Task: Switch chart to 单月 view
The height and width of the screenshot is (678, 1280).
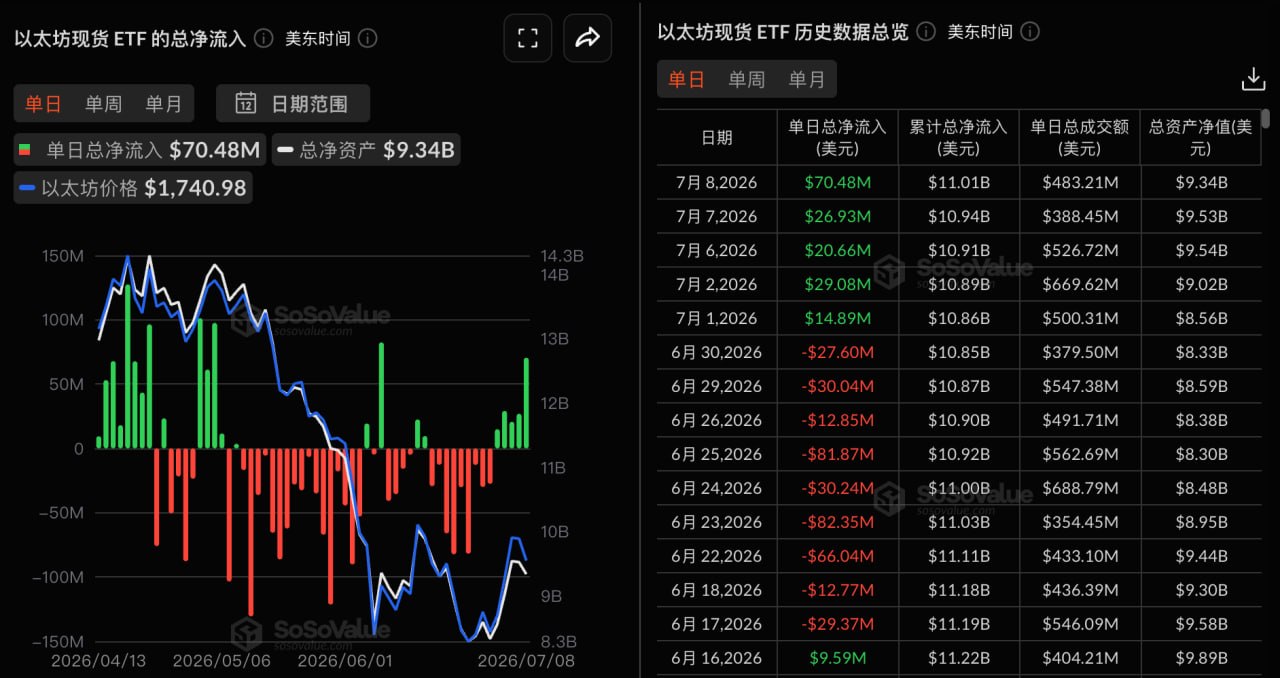Action: (164, 103)
